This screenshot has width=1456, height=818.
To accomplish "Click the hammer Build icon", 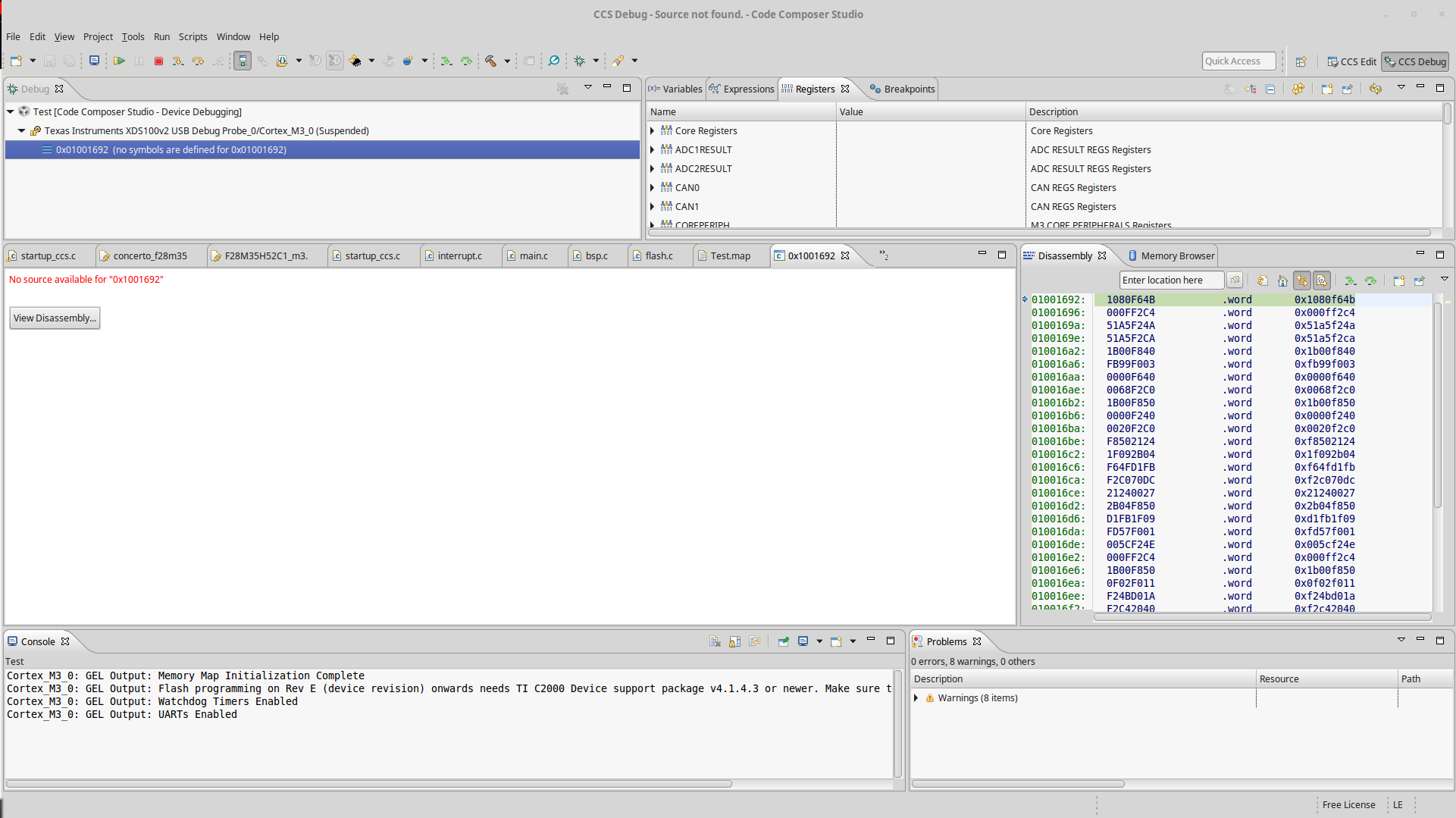I will tap(490, 61).
